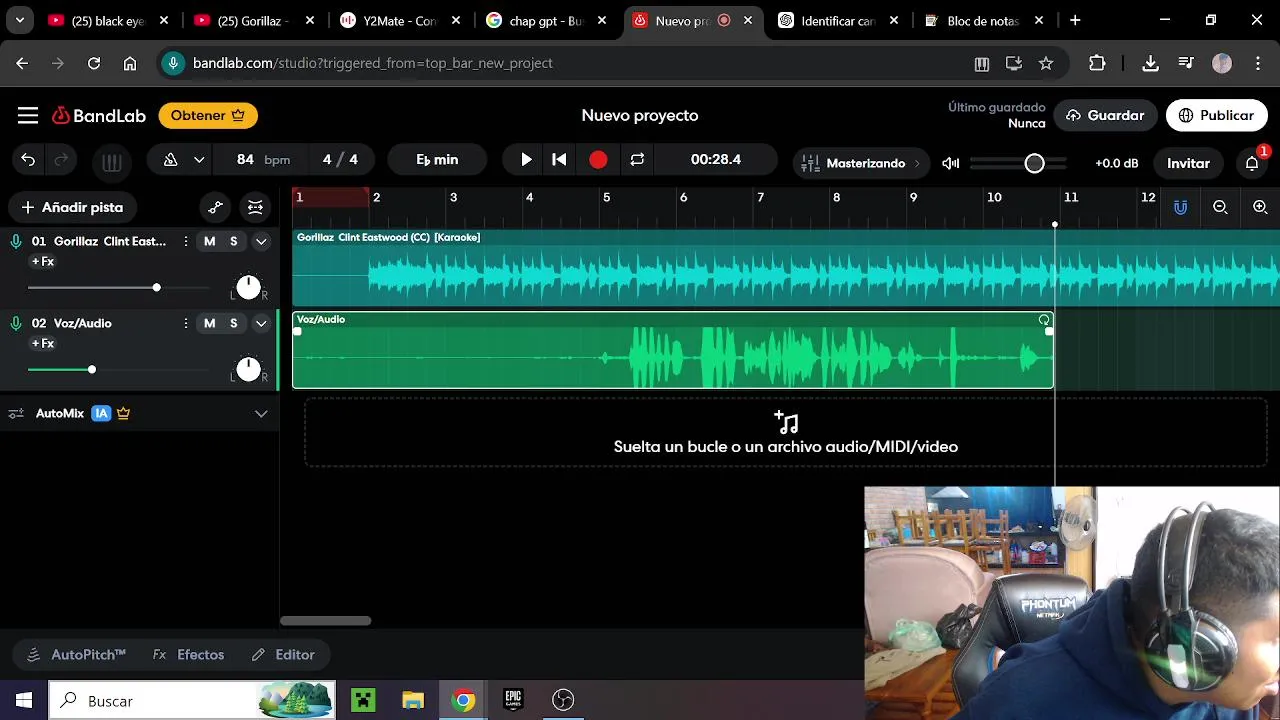Undo the last action

point(28,160)
